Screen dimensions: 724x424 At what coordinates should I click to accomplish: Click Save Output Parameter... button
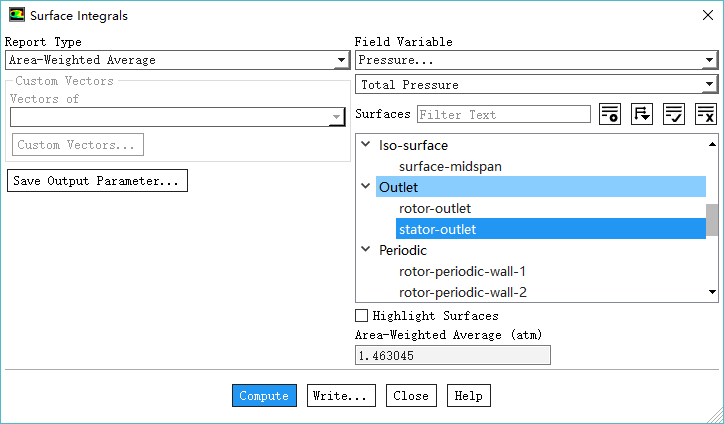[x=97, y=181]
